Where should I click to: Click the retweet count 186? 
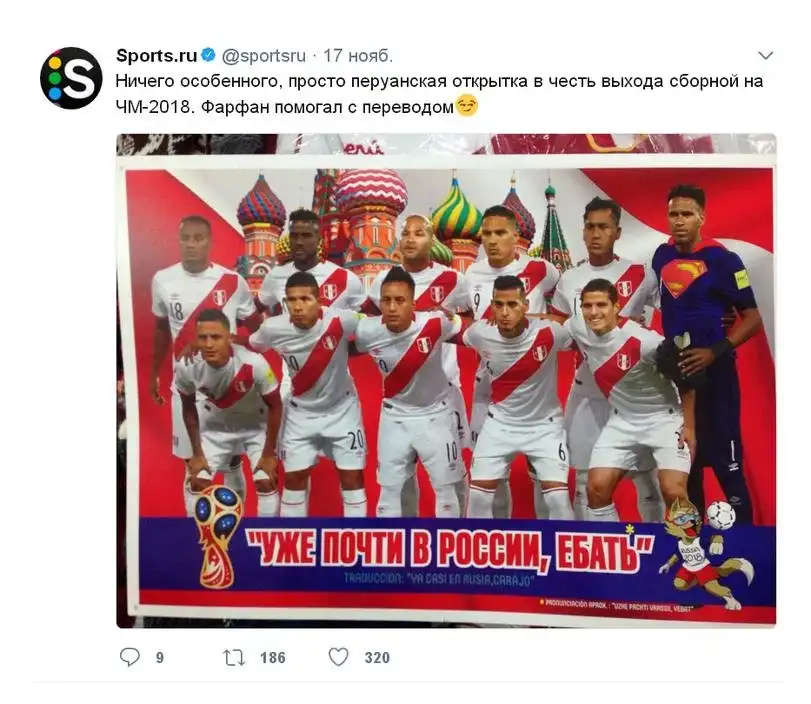pyautogui.click(x=272, y=658)
